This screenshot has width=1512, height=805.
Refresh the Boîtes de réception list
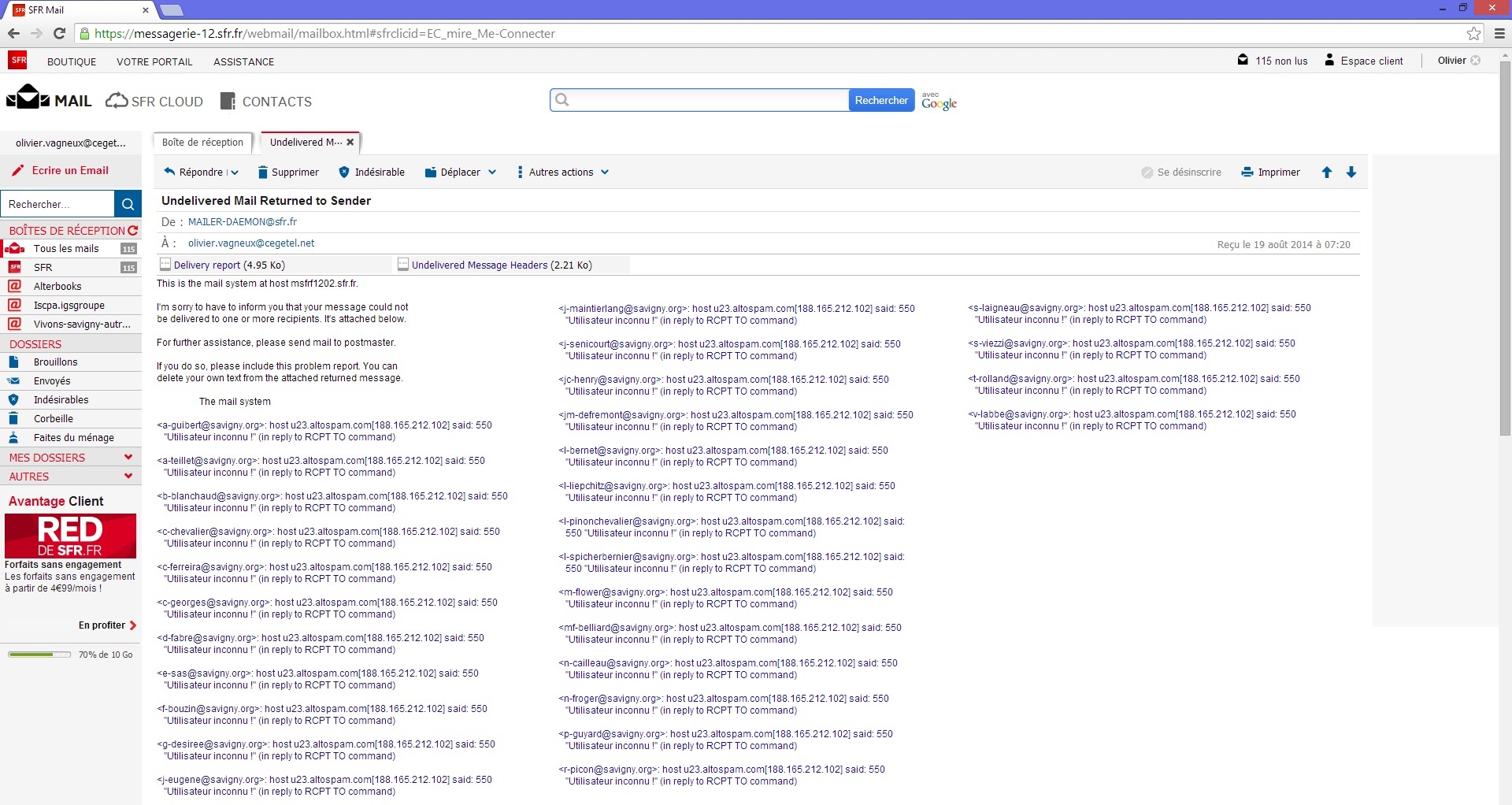pos(133,231)
